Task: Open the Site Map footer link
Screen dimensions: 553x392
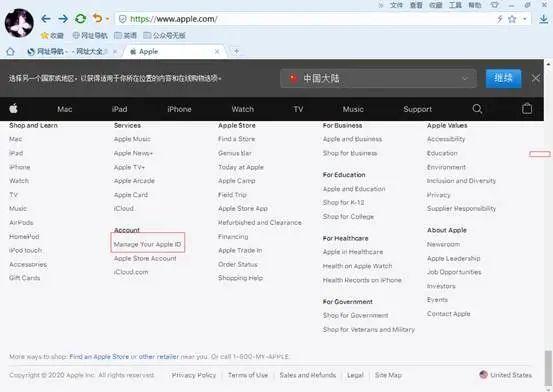Action: click(x=388, y=375)
